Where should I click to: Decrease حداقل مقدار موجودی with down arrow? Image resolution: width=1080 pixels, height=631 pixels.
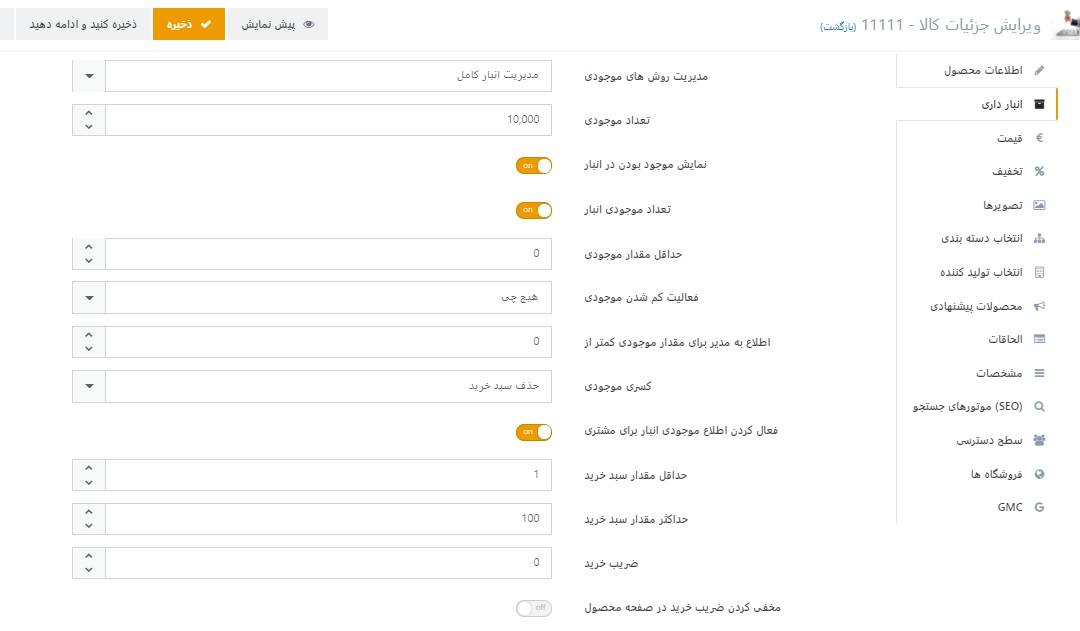click(88, 261)
